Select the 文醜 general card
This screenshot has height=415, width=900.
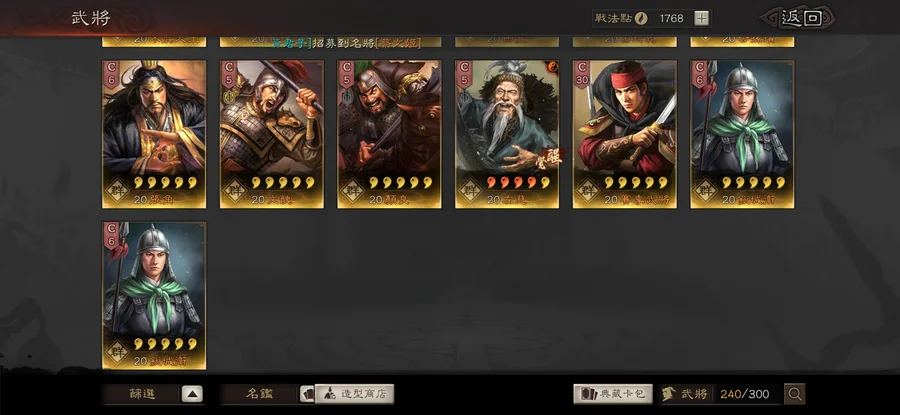[x=271, y=134]
